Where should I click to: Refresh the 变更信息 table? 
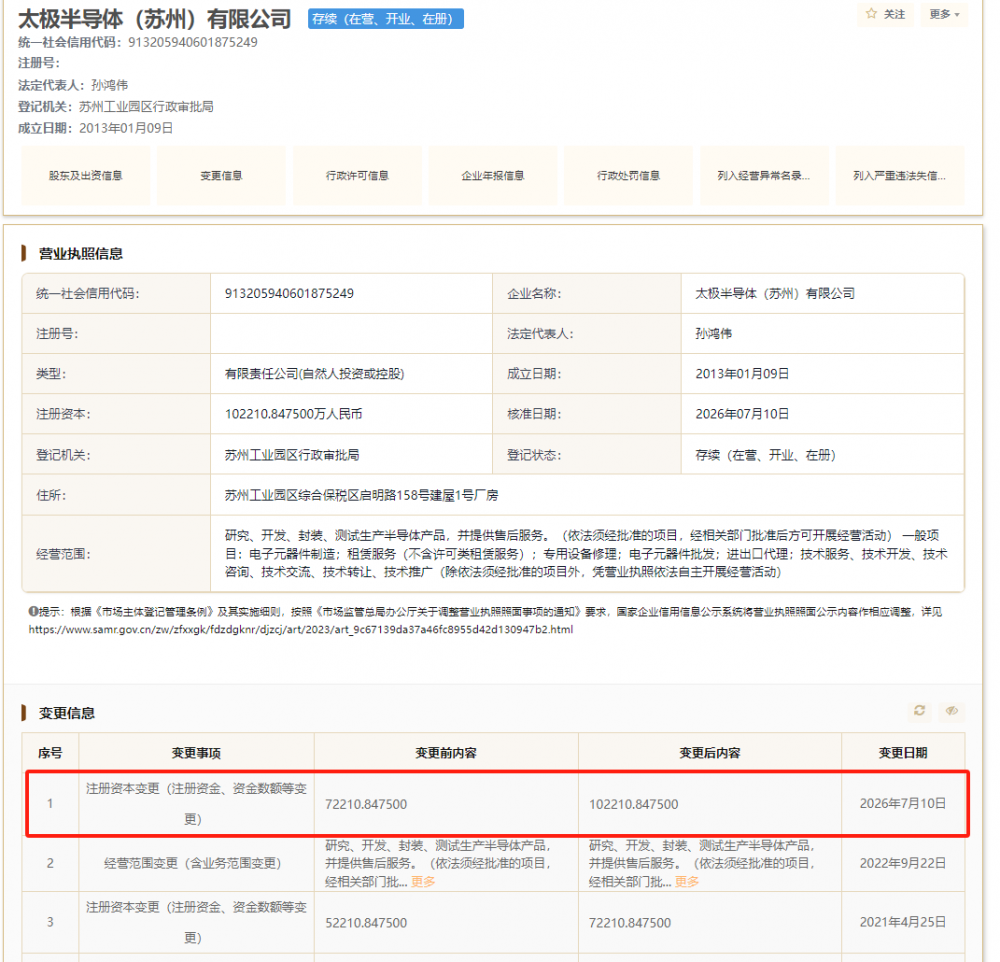pyautogui.click(x=919, y=710)
